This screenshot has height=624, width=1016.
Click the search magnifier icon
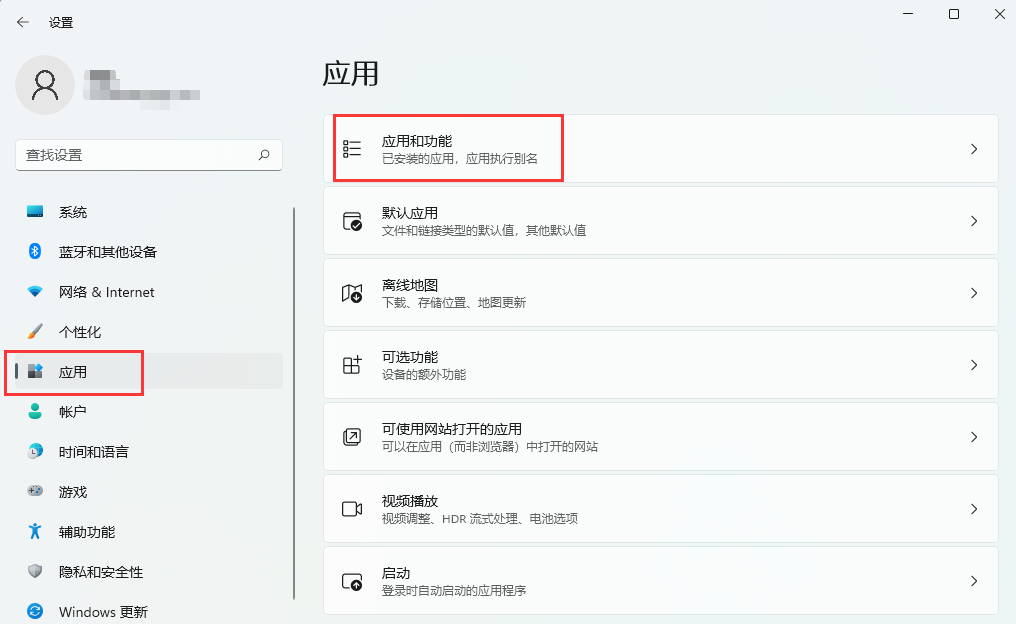point(264,155)
